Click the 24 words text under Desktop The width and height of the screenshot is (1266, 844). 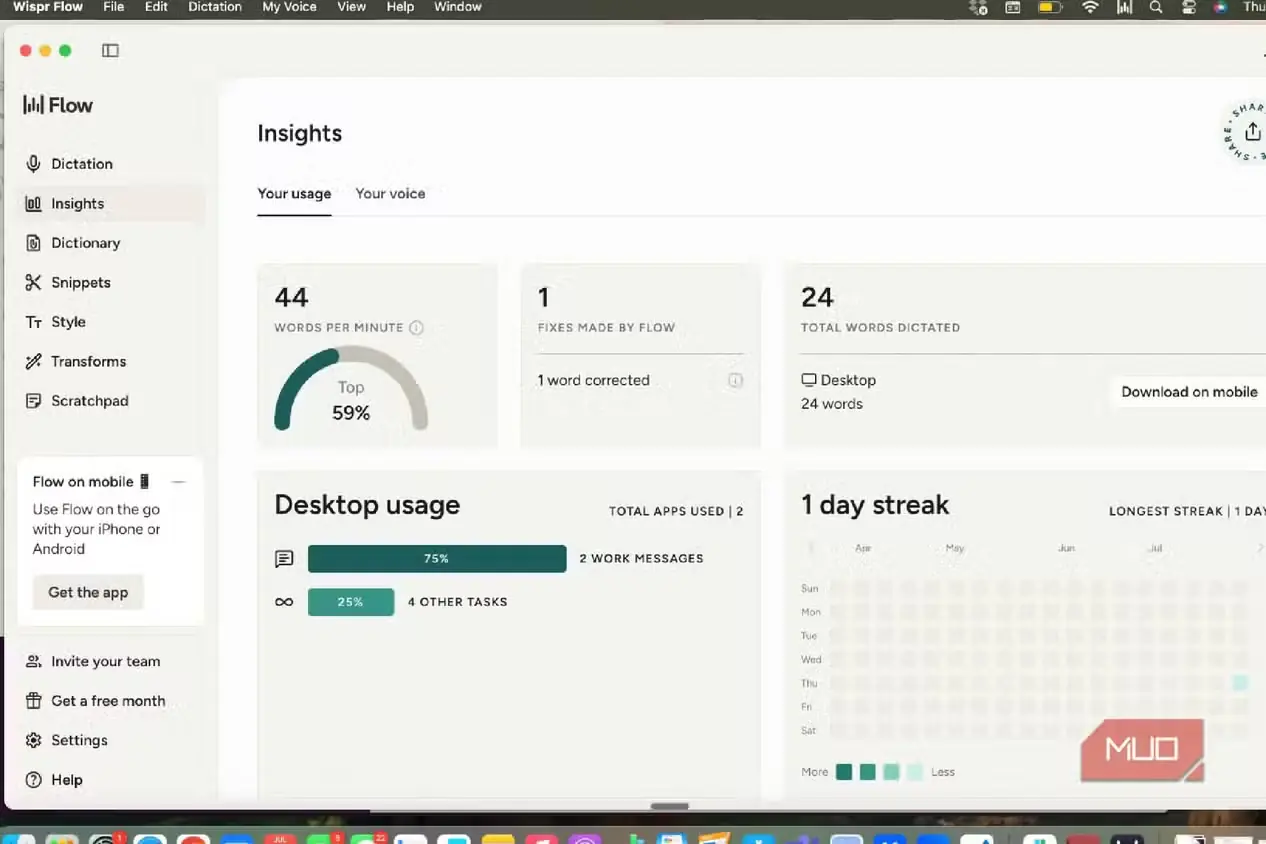tap(832, 404)
